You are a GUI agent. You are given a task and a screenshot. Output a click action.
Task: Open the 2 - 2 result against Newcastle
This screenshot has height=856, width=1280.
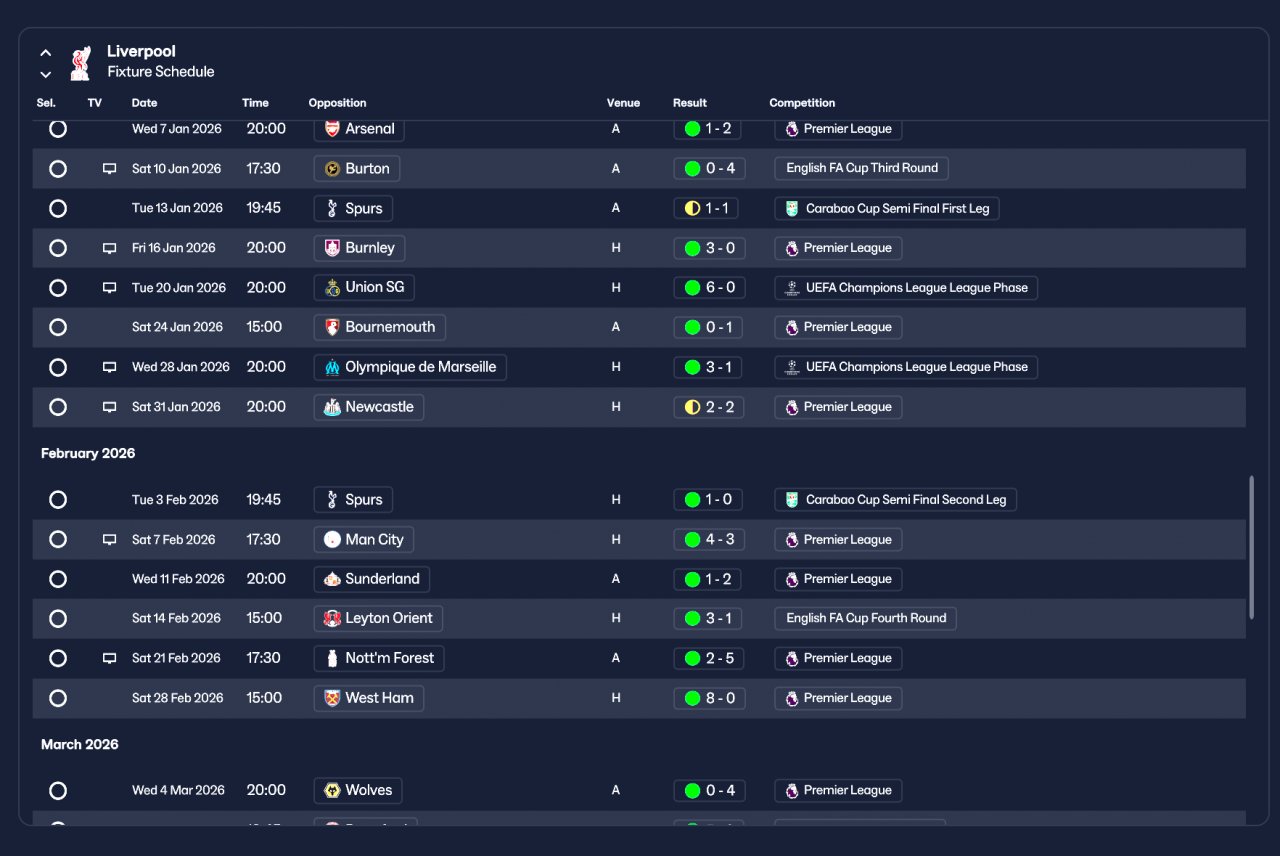pyautogui.click(x=709, y=407)
